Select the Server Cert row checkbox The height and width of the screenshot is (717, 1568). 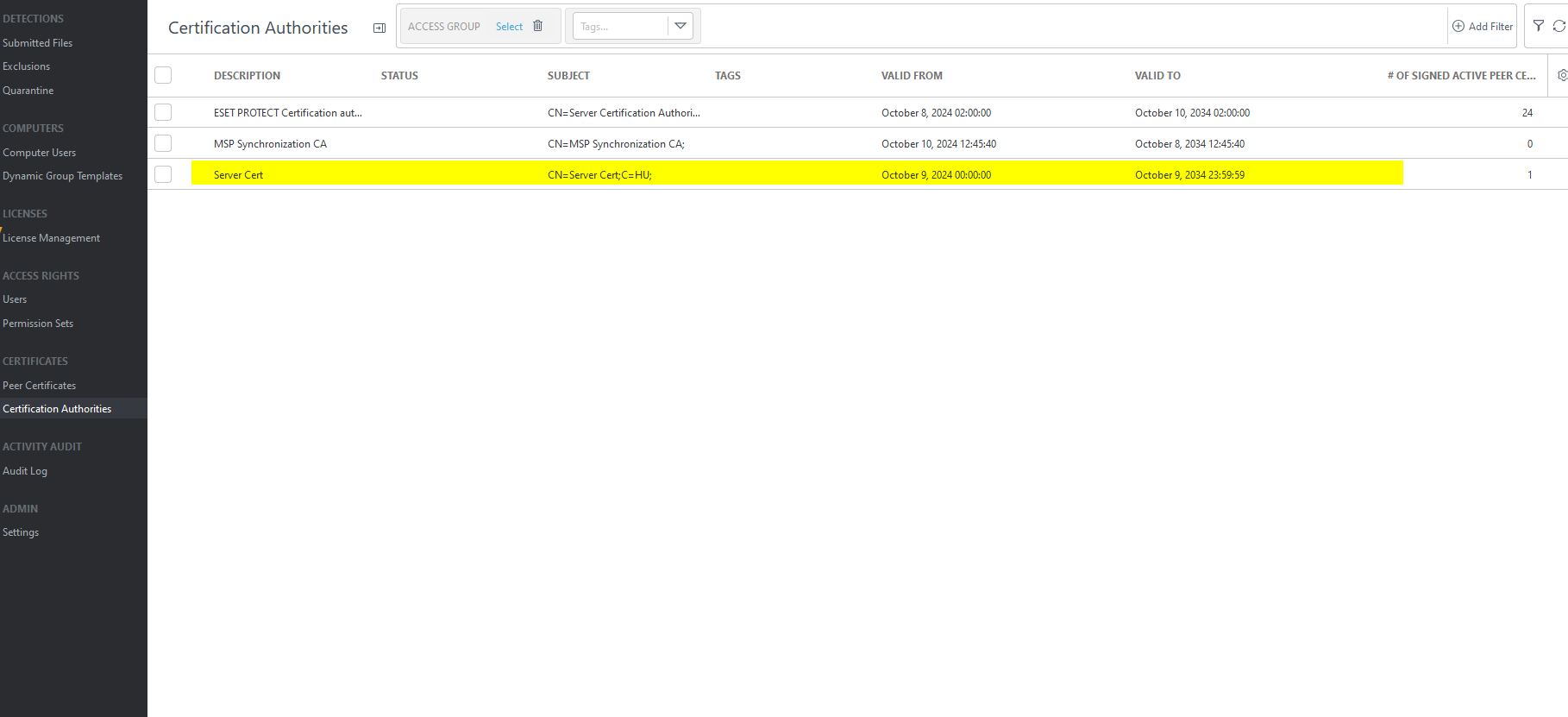pos(163,174)
